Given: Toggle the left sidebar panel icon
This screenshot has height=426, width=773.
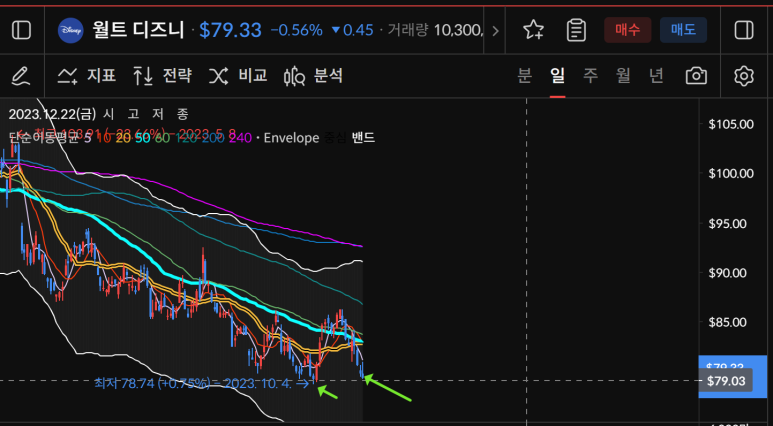Looking at the screenshot, I should (21, 31).
